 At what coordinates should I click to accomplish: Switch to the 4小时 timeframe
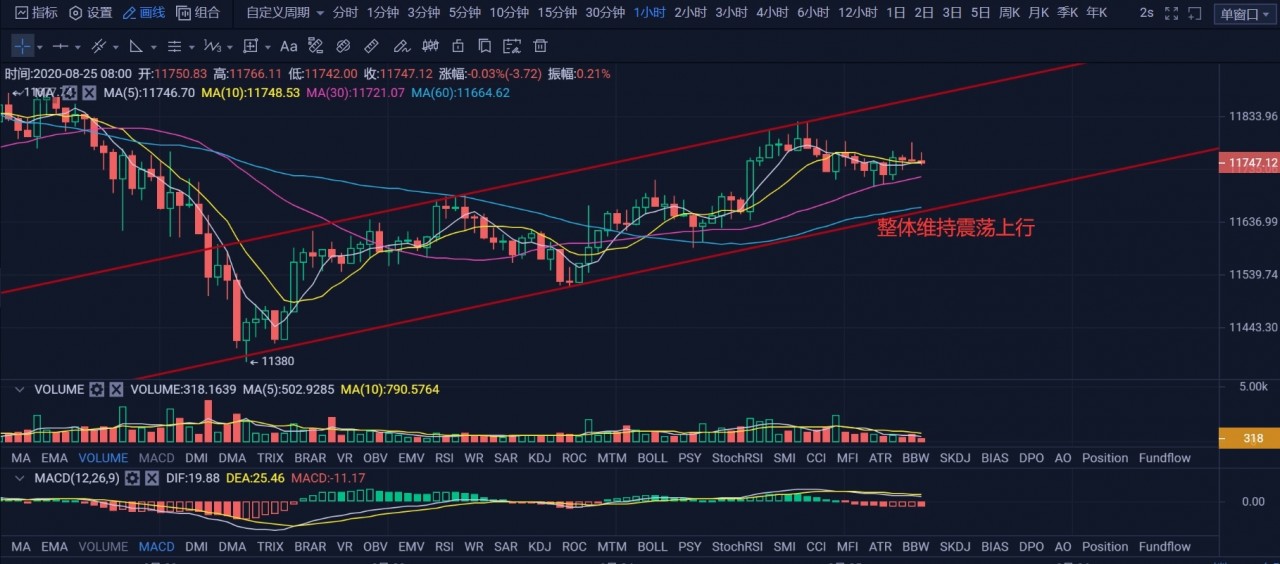[771, 13]
